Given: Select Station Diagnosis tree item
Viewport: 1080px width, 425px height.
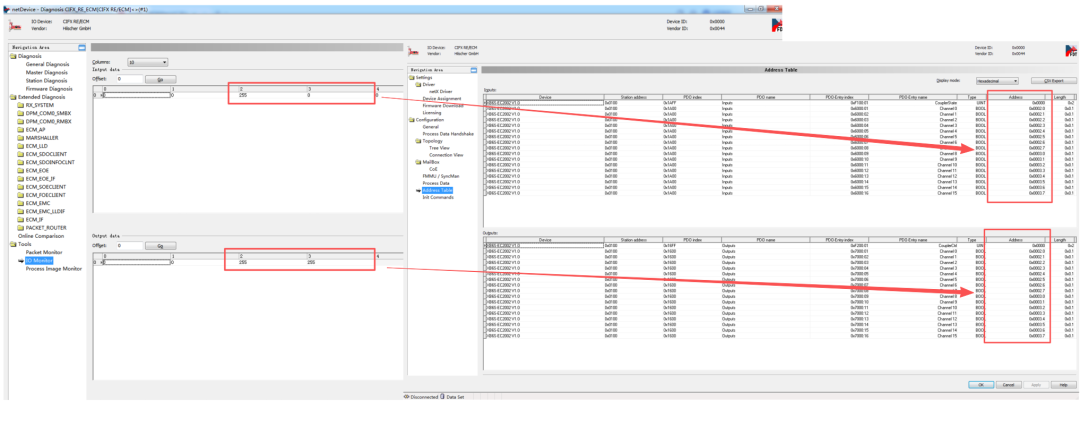Looking at the screenshot, I should (46, 81).
